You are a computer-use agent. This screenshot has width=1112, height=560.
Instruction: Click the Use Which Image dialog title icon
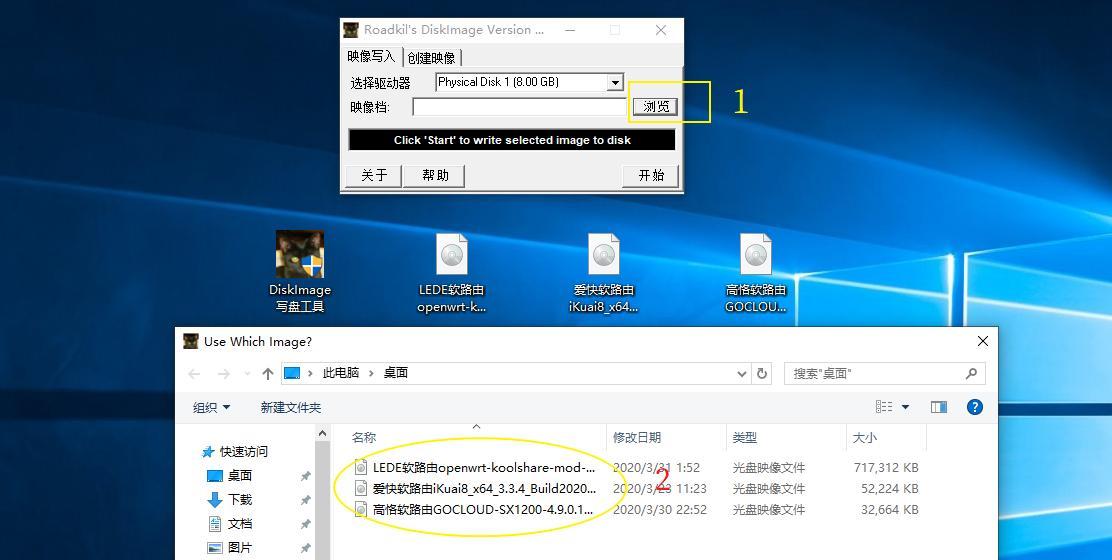191,341
